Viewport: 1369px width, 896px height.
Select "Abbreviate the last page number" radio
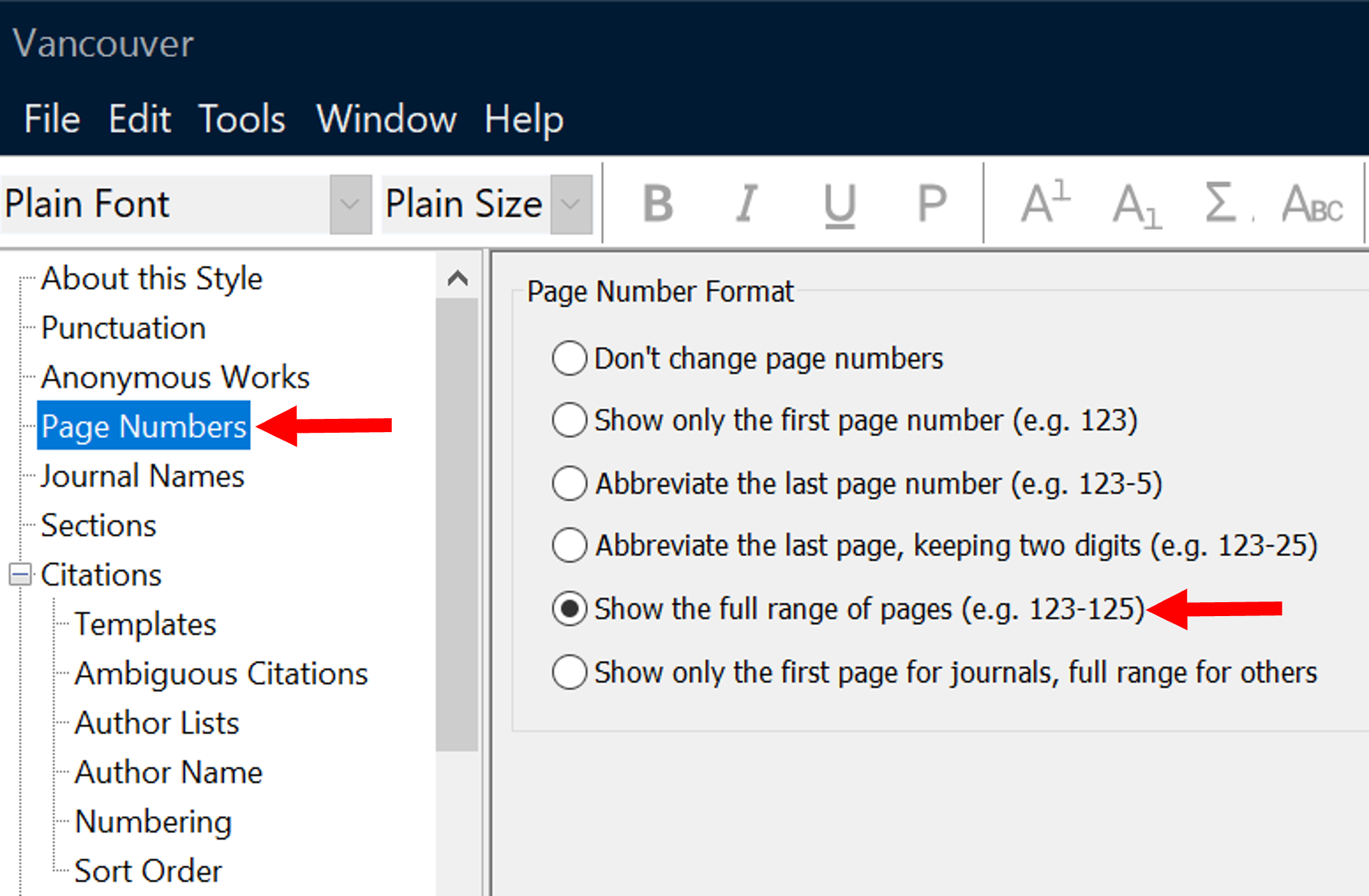pyautogui.click(x=569, y=483)
